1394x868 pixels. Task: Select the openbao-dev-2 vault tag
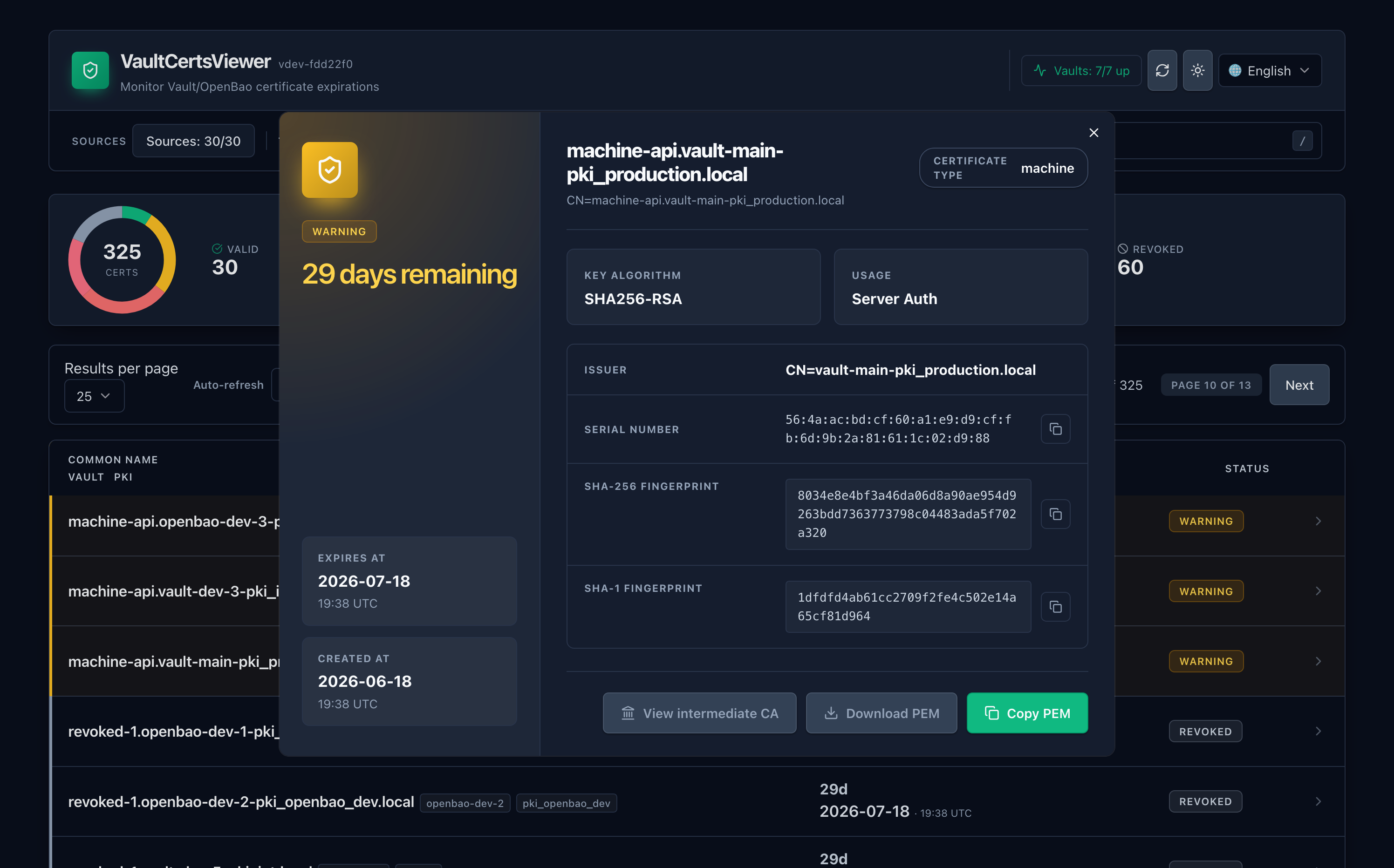[465, 802]
